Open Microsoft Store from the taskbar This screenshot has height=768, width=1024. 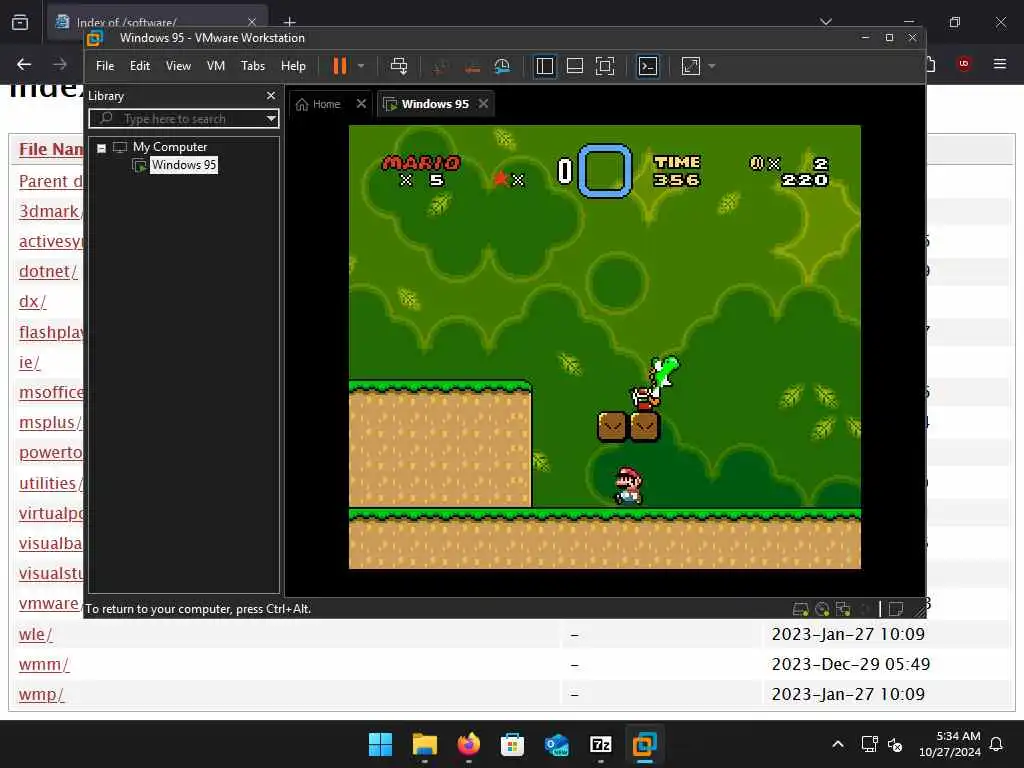coord(513,744)
